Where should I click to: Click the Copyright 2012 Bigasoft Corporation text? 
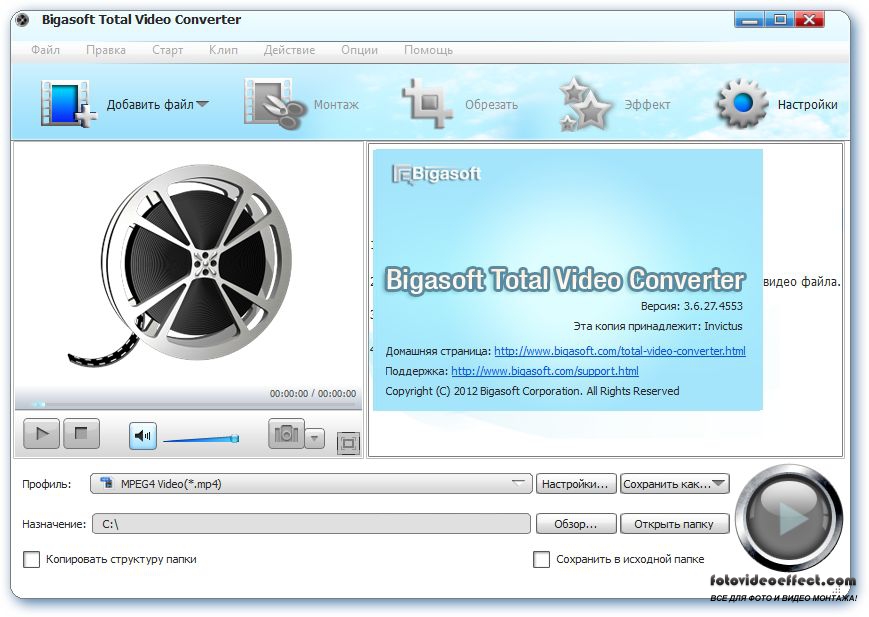[x=532, y=391]
